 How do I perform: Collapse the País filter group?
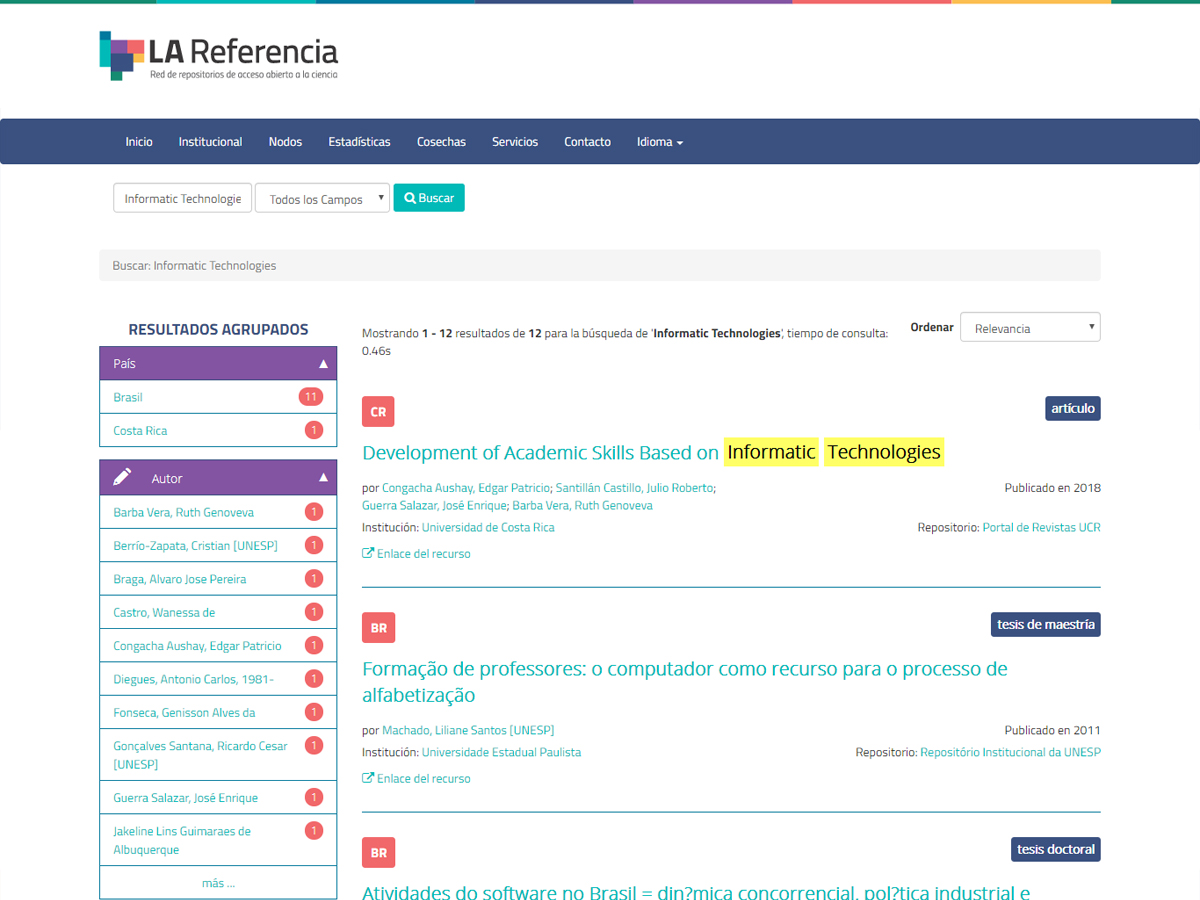(323, 364)
